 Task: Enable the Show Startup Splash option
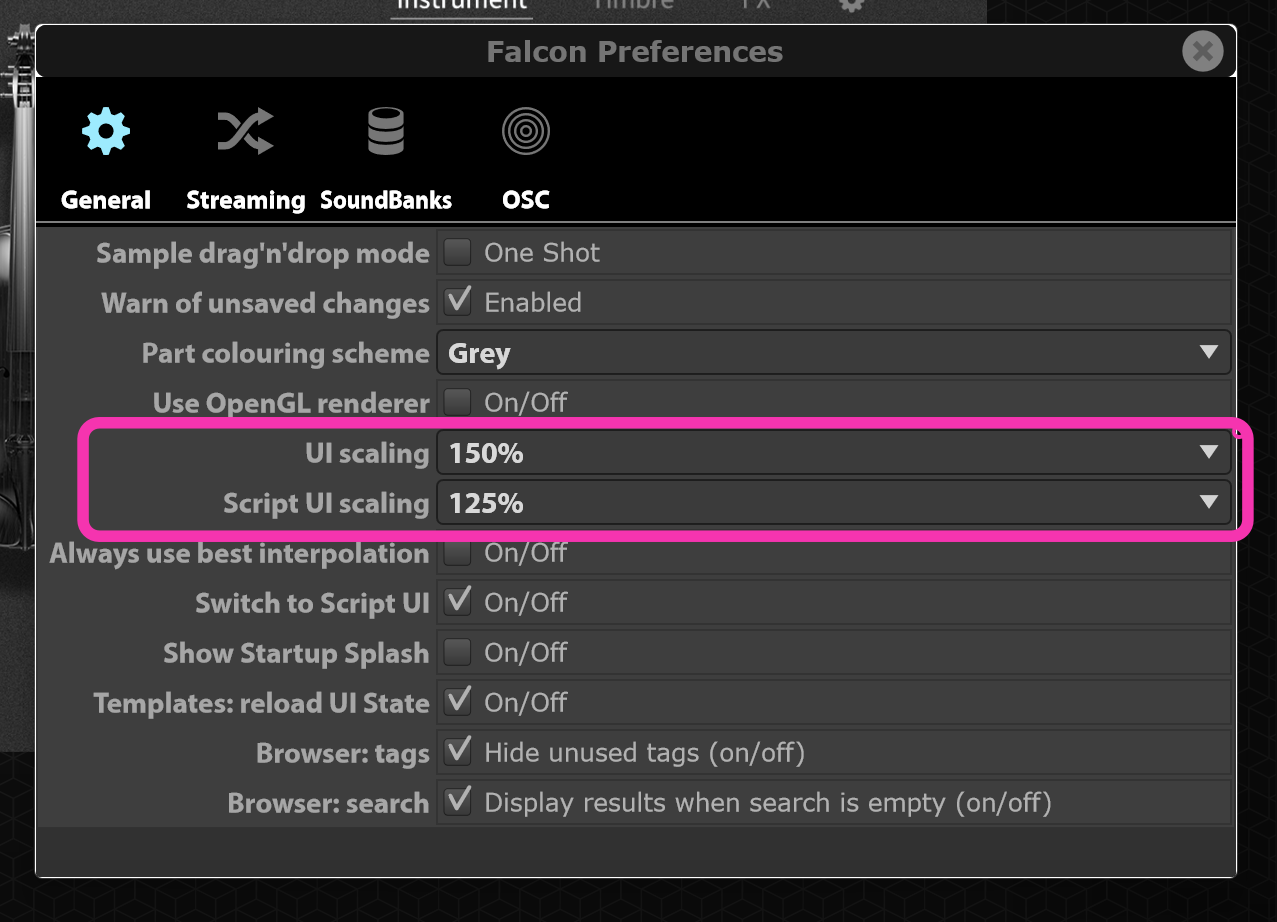point(458,652)
